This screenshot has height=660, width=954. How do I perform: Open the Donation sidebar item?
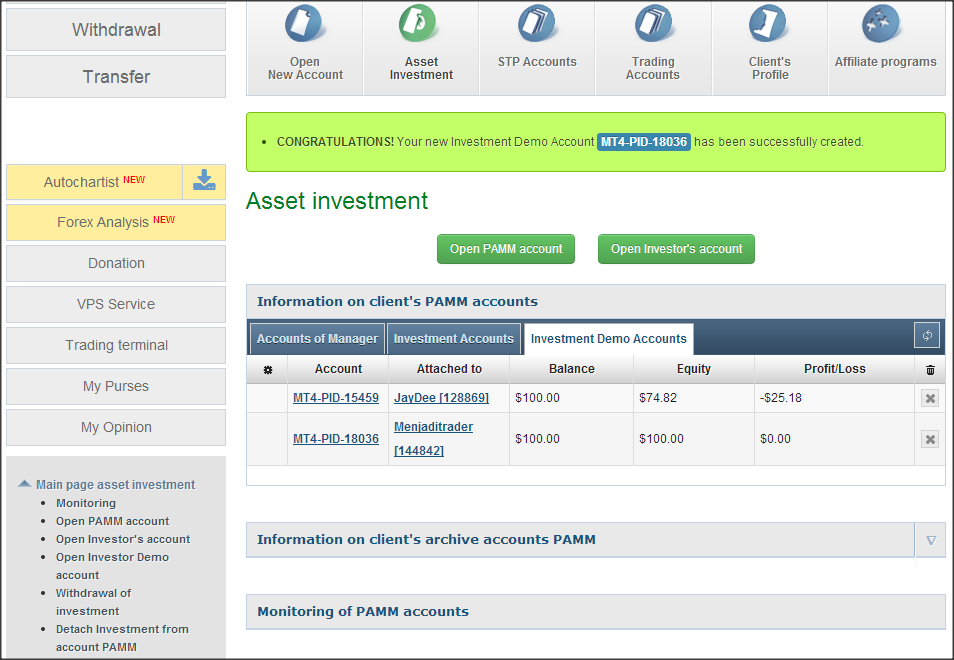point(116,263)
